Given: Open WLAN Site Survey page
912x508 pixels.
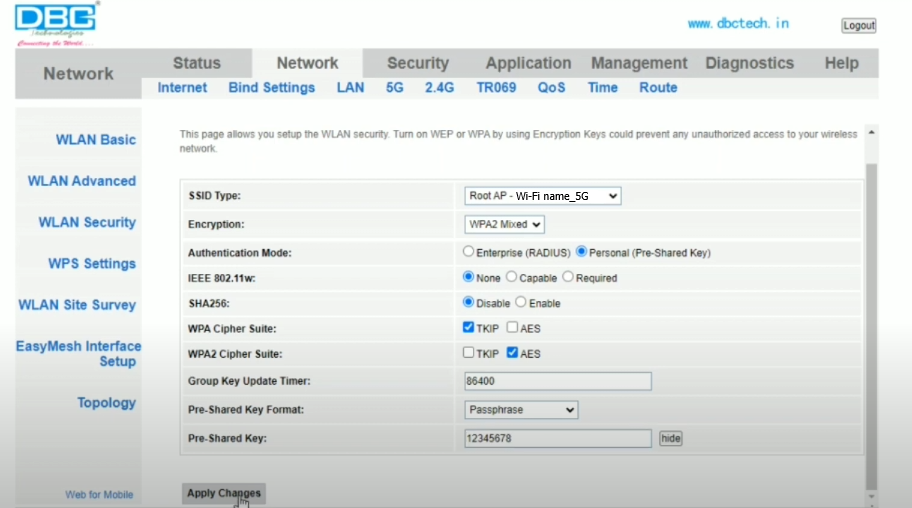Looking at the screenshot, I should tap(77, 305).
